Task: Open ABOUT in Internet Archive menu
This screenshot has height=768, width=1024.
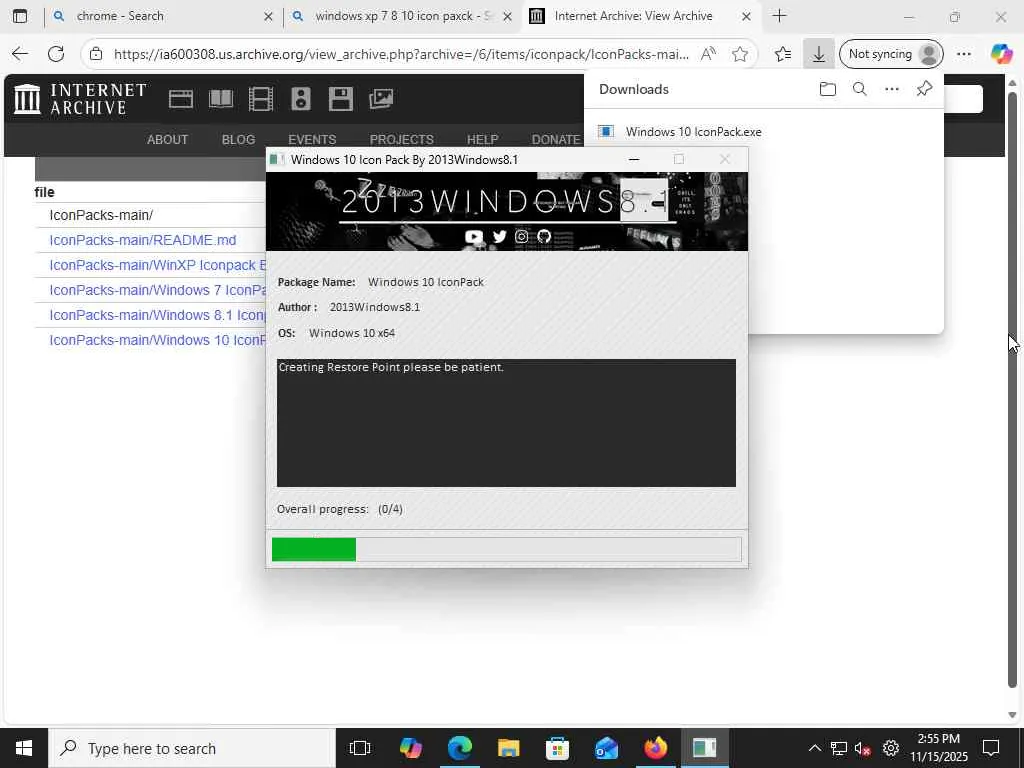Action: (x=167, y=140)
